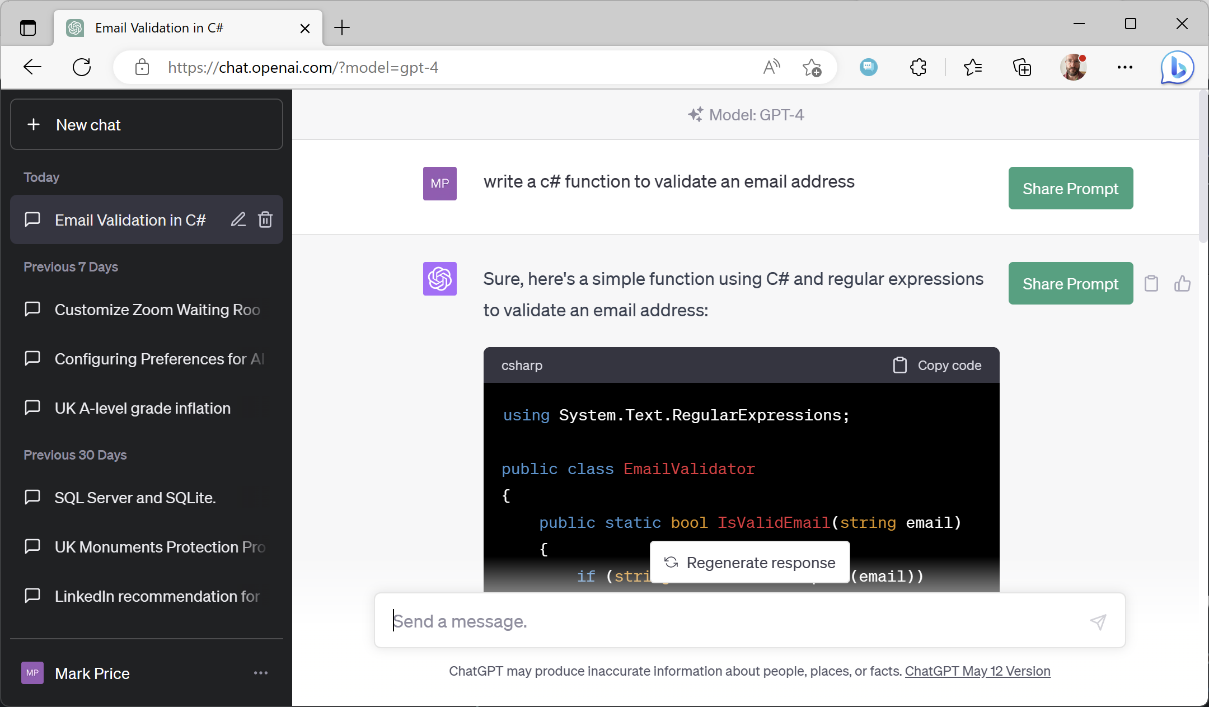The height and width of the screenshot is (707, 1209).
Task: Click the page vertical scrollbar
Action: 1203,165
